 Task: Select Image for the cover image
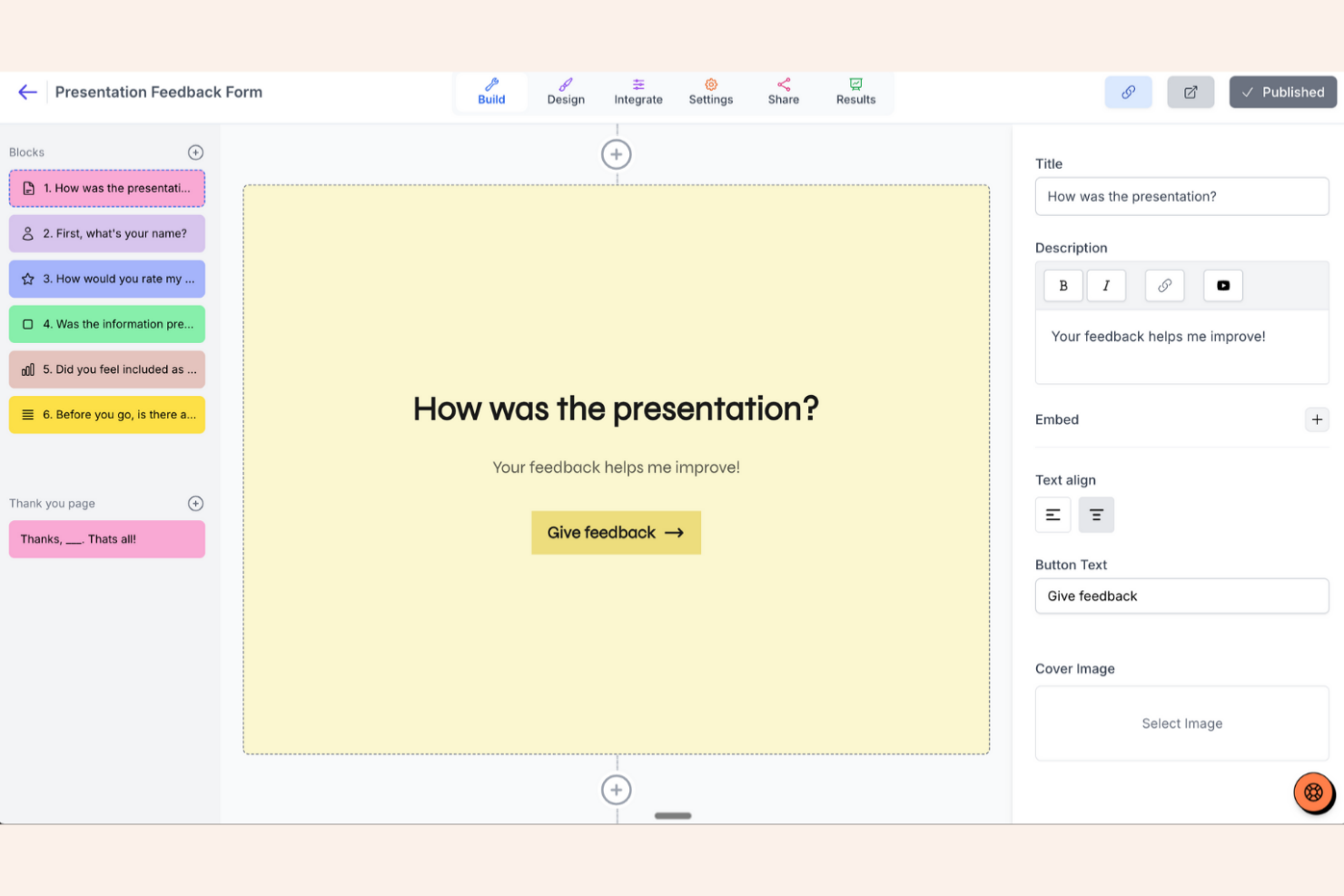[1181, 723]
